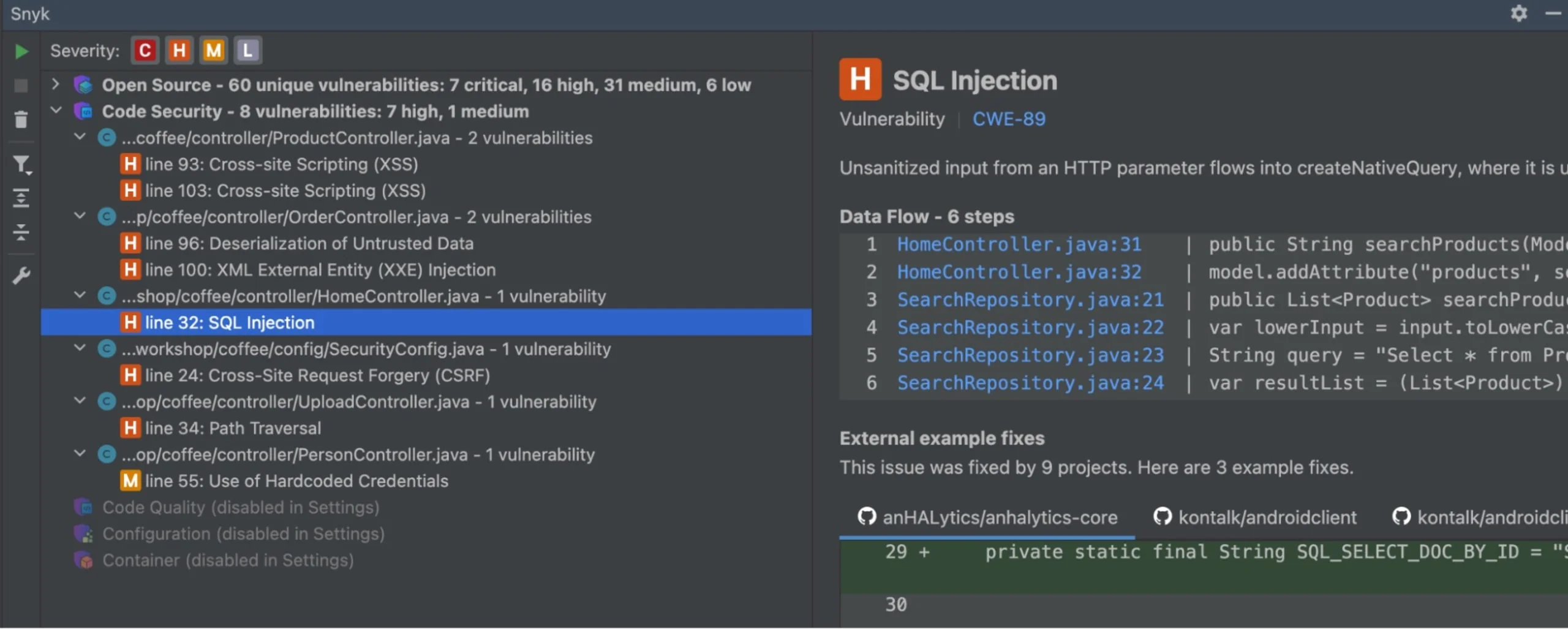Stop the running scan

pyautogui.click(x=21, y=85)
